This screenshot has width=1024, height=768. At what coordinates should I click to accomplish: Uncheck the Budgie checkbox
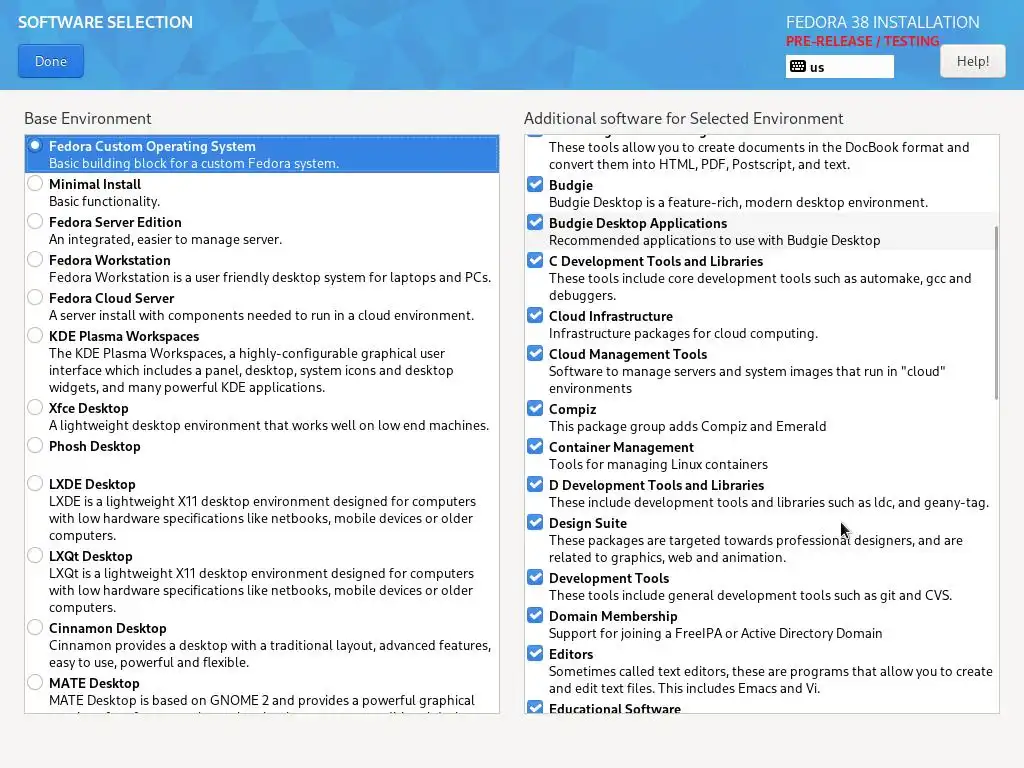point(535,184)
